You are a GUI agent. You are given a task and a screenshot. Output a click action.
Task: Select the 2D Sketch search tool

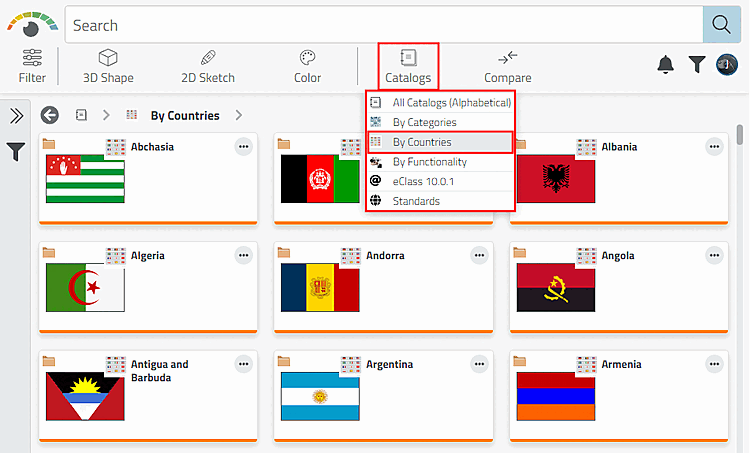(x=208, y=66)
